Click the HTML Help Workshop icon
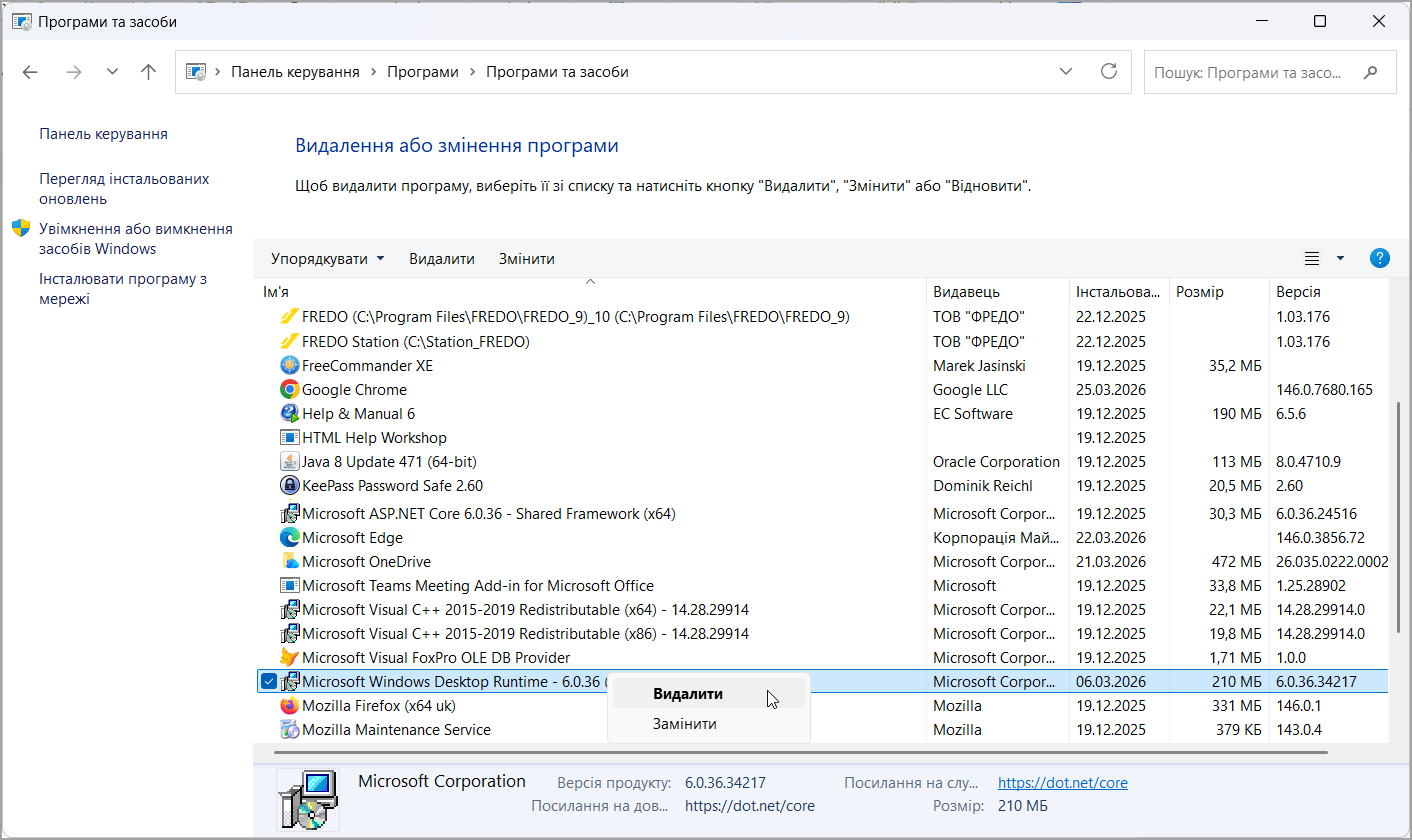Screen dimensions: 1412x840 coord(289,438)
